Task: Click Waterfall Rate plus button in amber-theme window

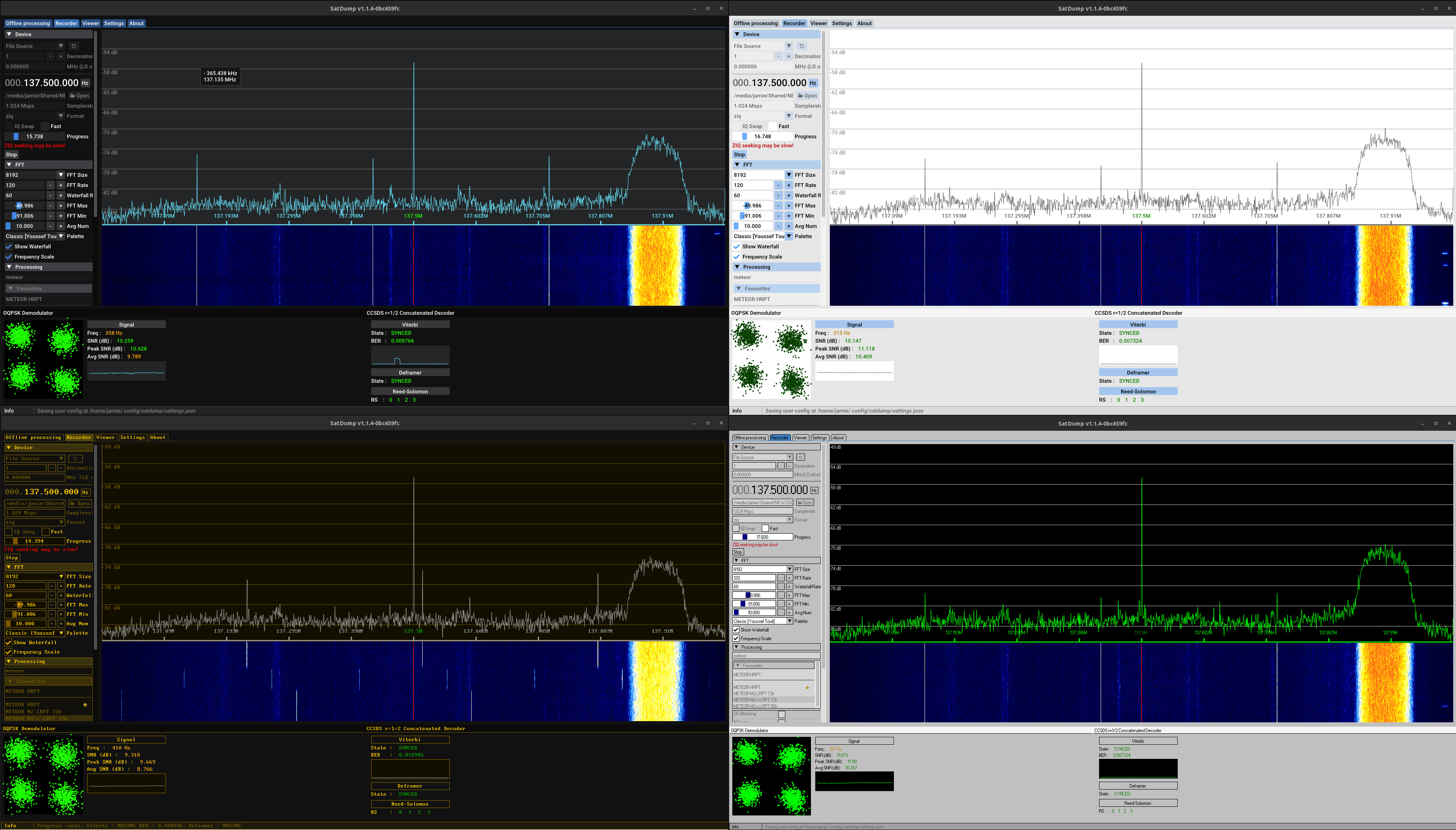Action: [61, 595]
